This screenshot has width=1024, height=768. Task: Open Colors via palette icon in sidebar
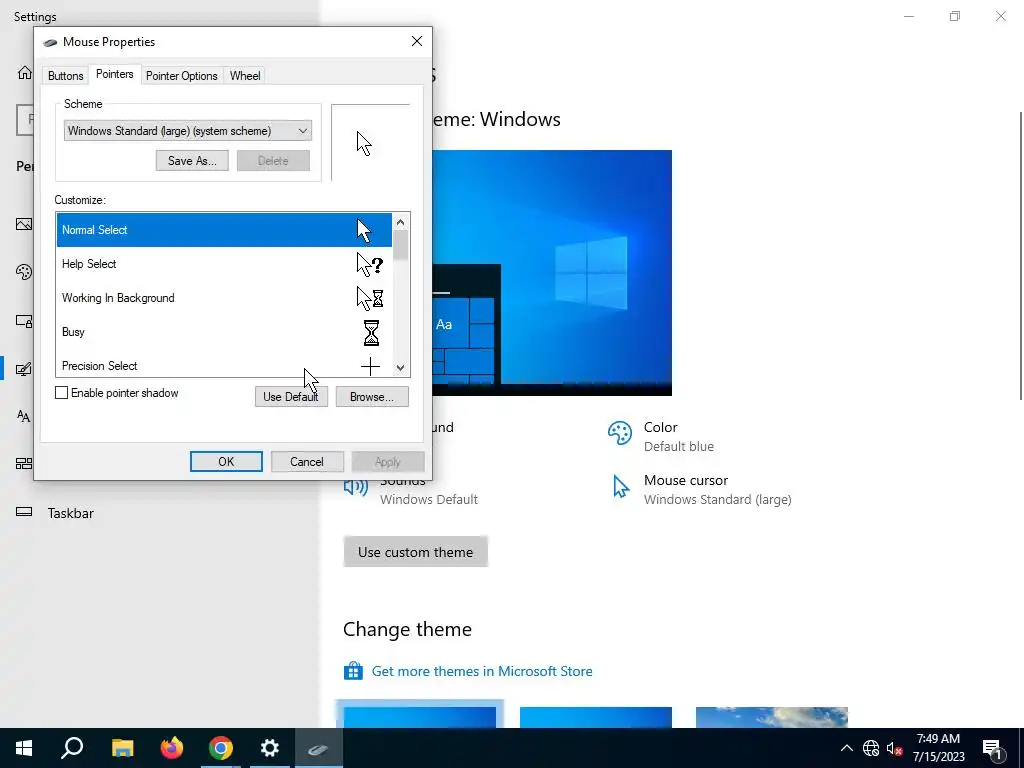tap(24, 272)
